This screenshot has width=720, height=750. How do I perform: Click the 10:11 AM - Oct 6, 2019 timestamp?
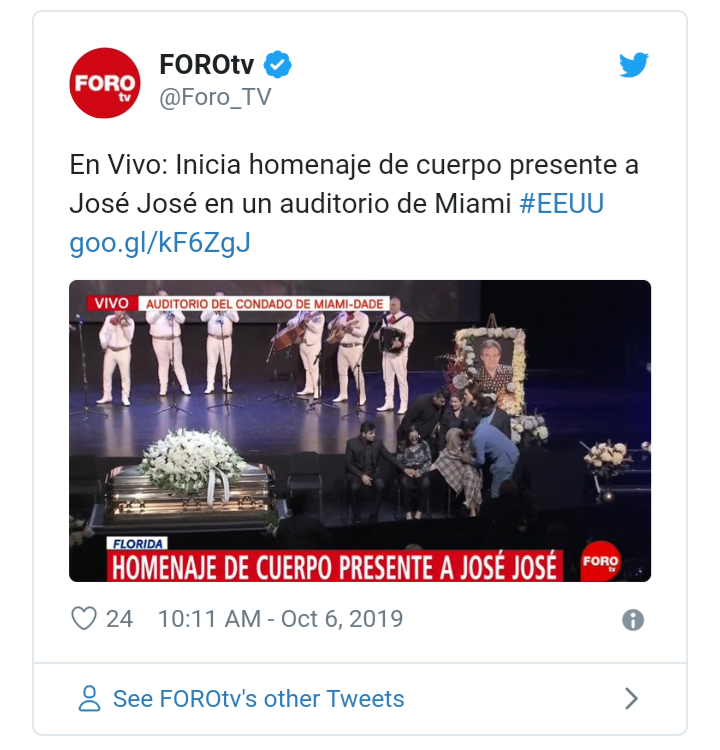coord(280,618)
